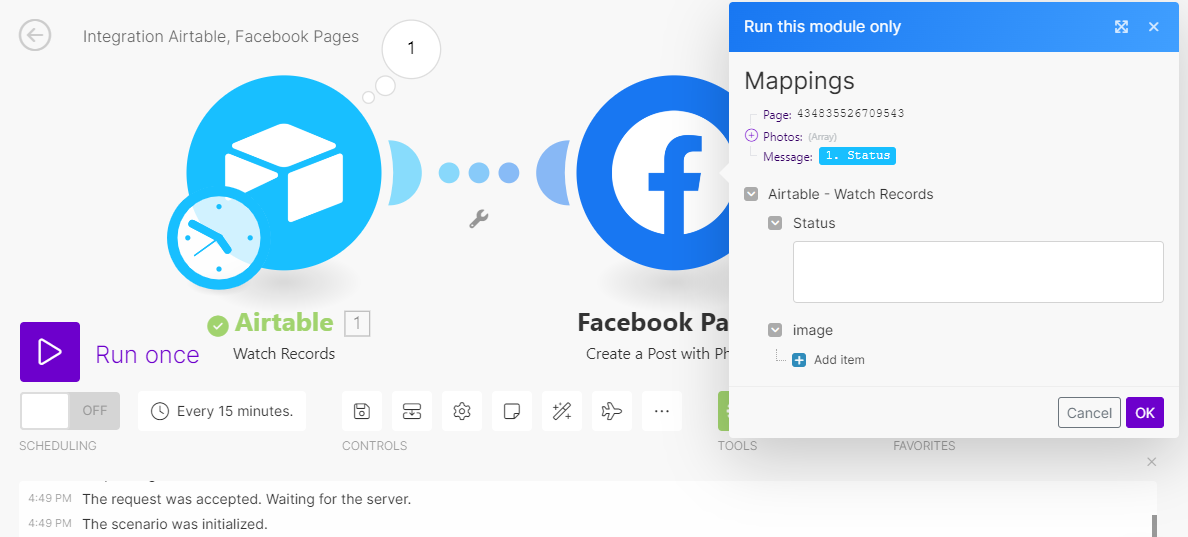
Task: Toggle scheduling ON/OFF switch
Action: pyautogui.click(x=70, y=411)
